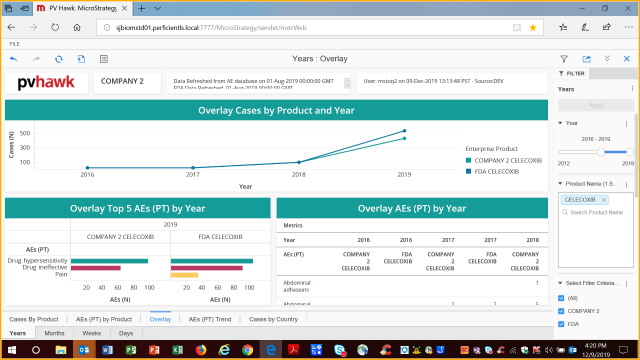The image size is (640, 360).
Task: Click the Year slider right handle at 2019
Action: [x=630, y=152]
